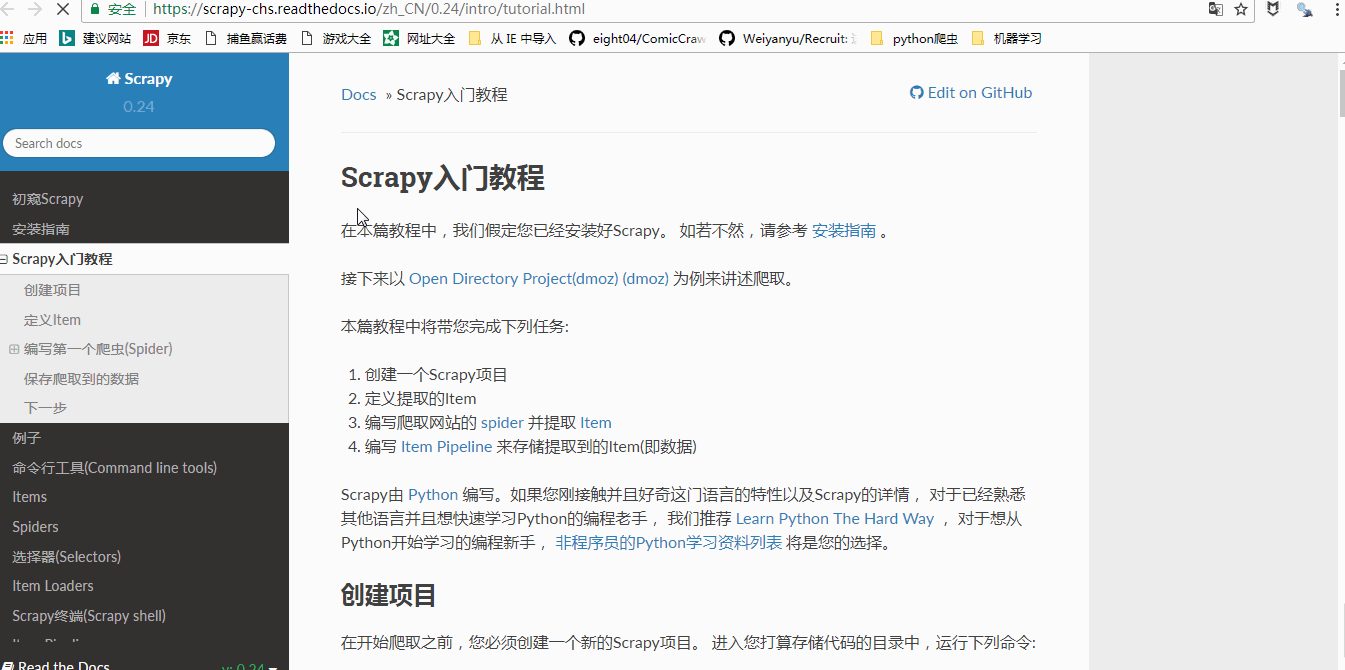Collapse the Scrapy入门教程 sidebar section

pos(4,259)
